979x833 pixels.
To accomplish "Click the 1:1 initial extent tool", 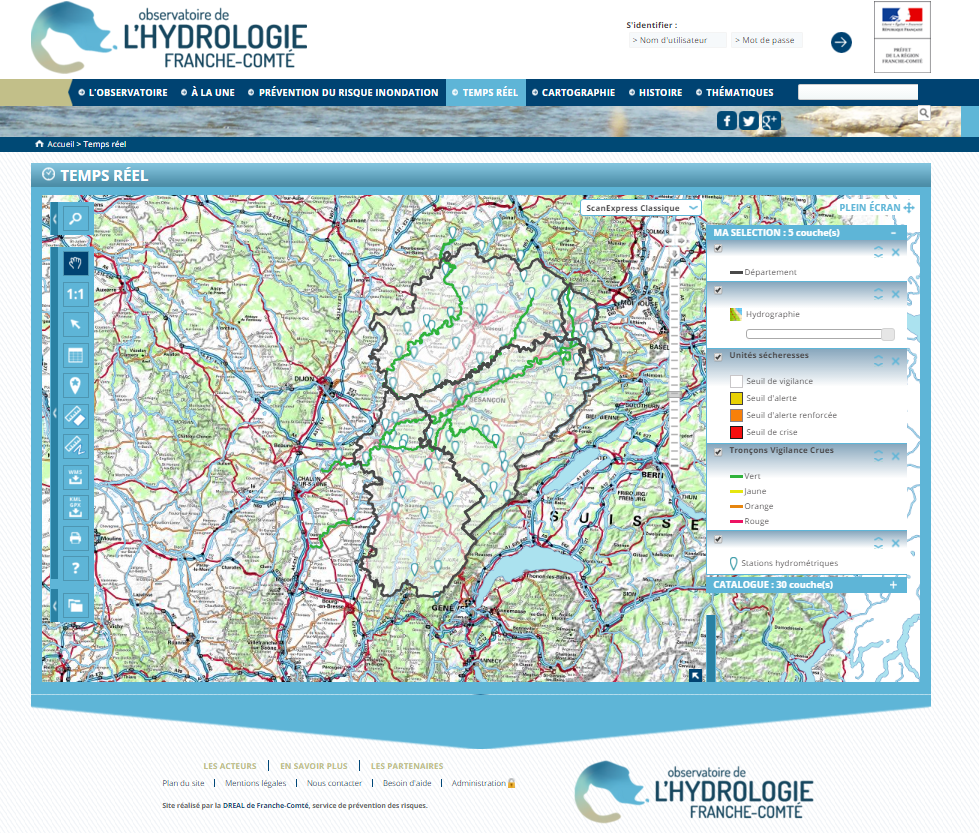I will tap(75, 294).
